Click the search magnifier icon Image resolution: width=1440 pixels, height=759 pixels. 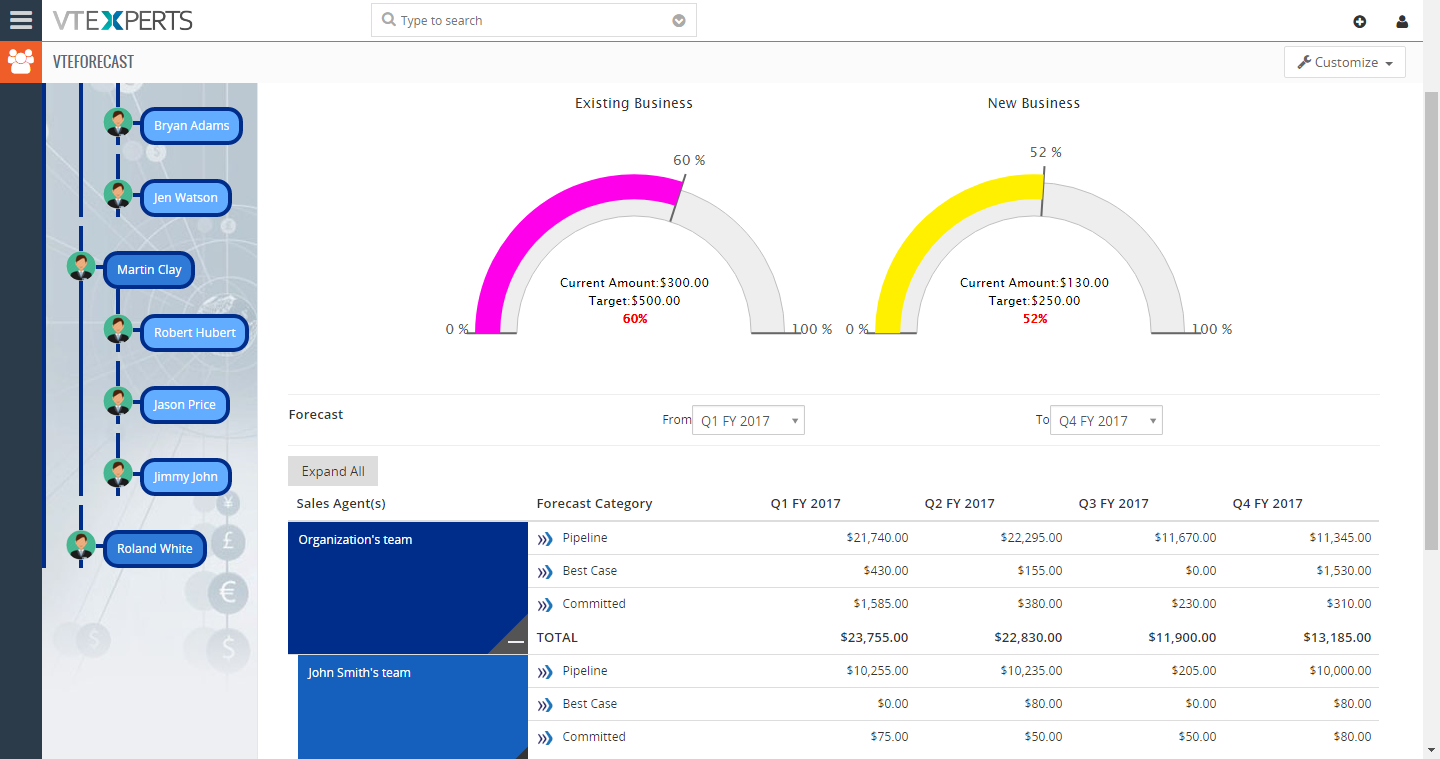388,20
